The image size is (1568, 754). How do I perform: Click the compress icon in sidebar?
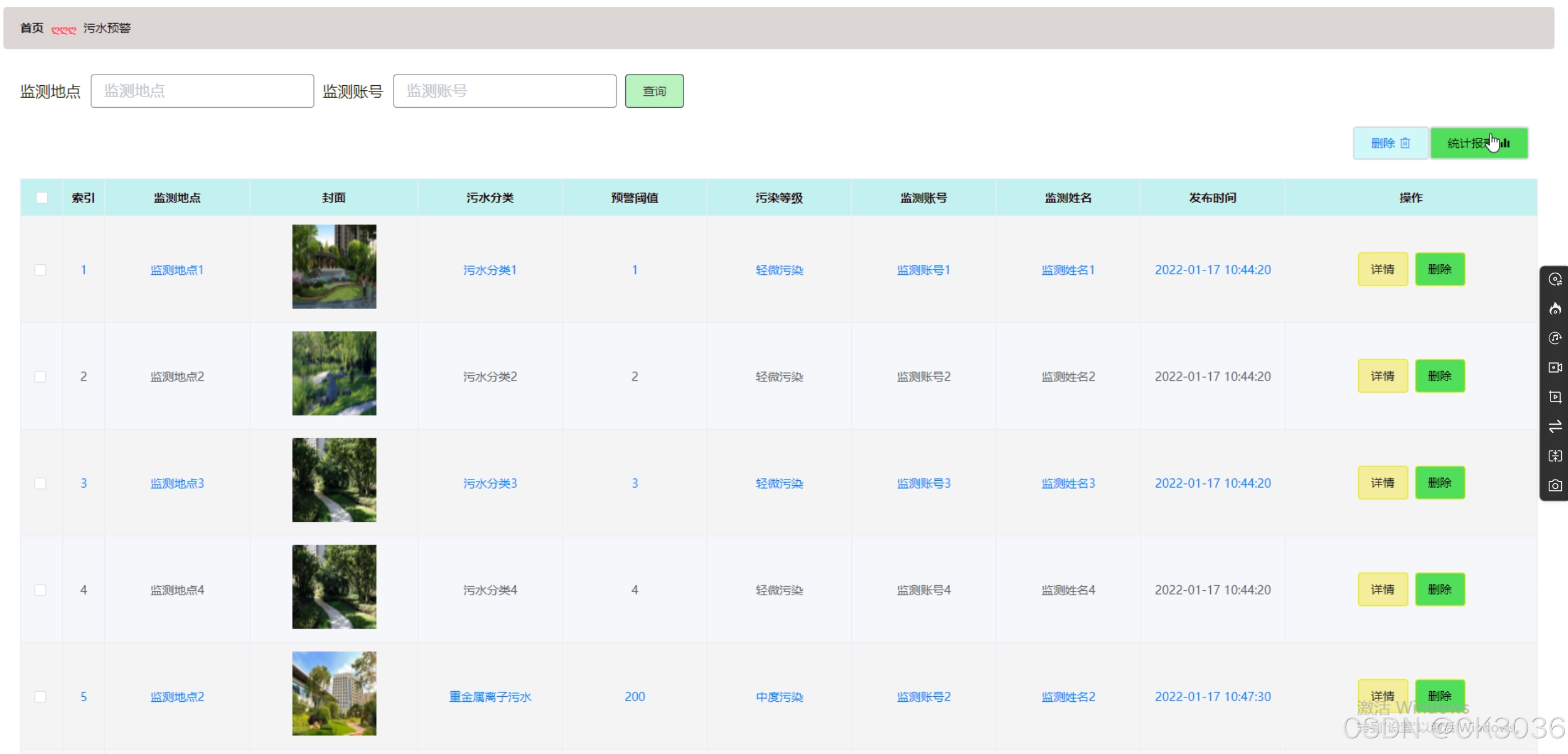coord(1555,456)
